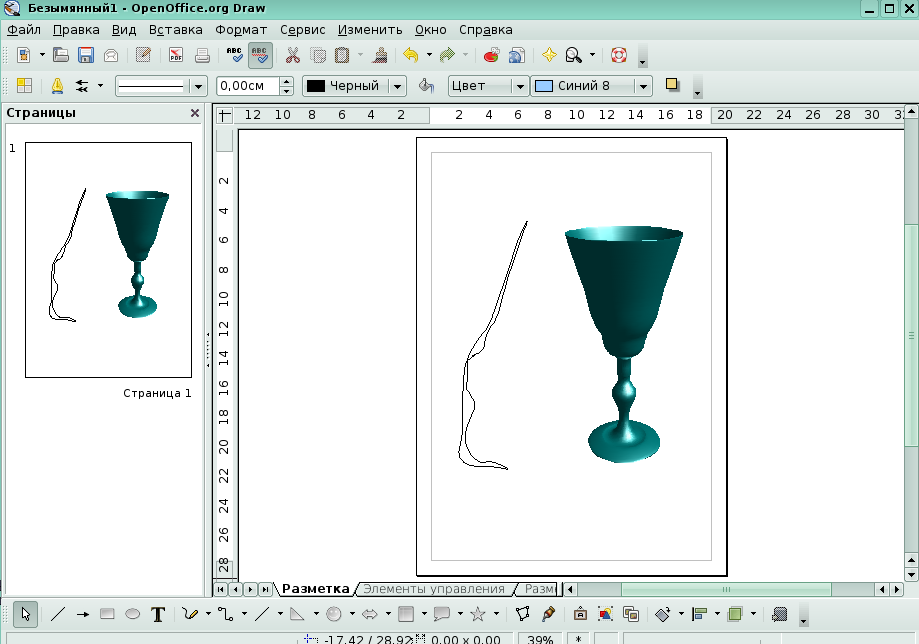
Task: Expand the area style dropdown labeled Цвет
Action: 518,86
